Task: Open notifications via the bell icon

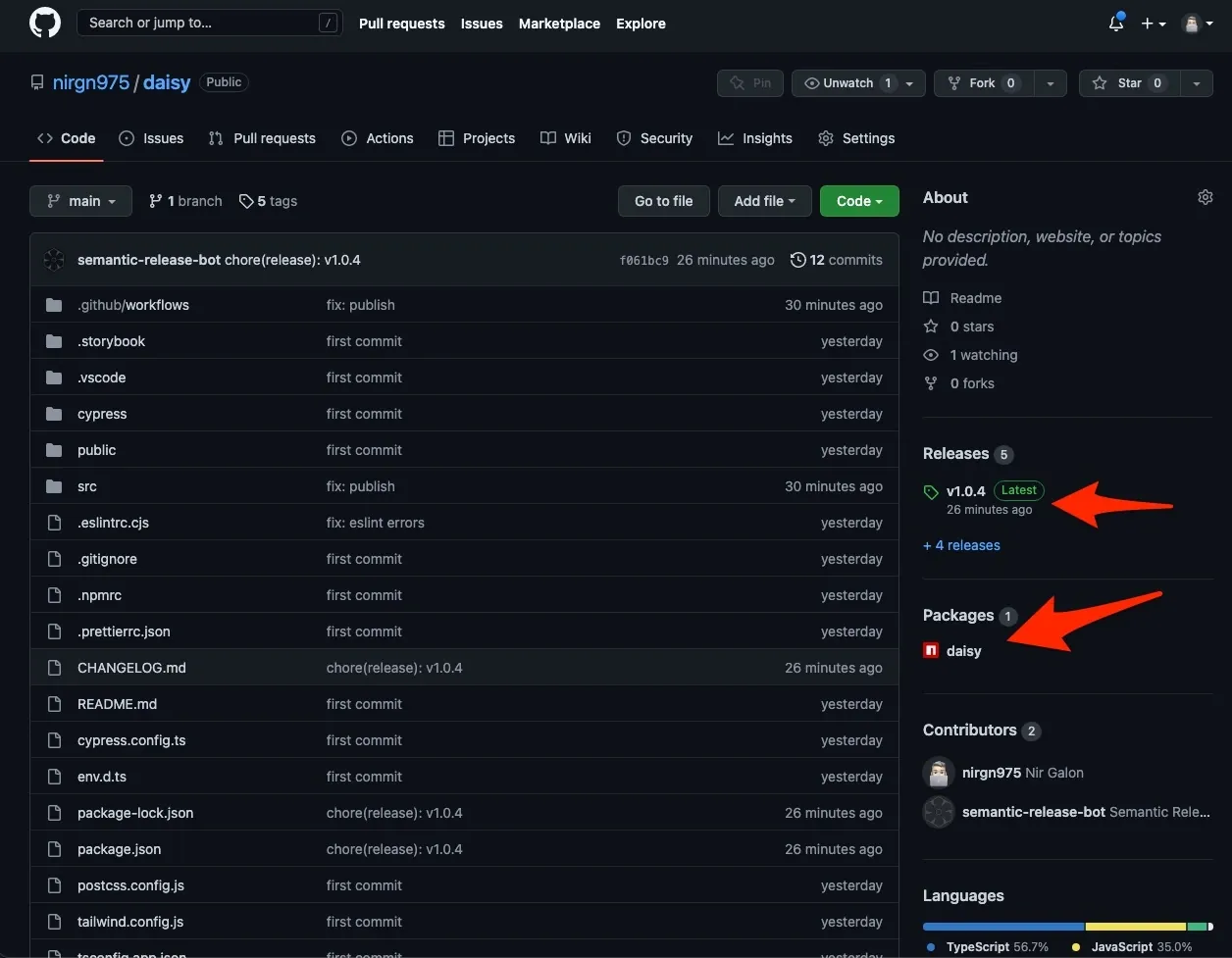Action: point(1116,24)
